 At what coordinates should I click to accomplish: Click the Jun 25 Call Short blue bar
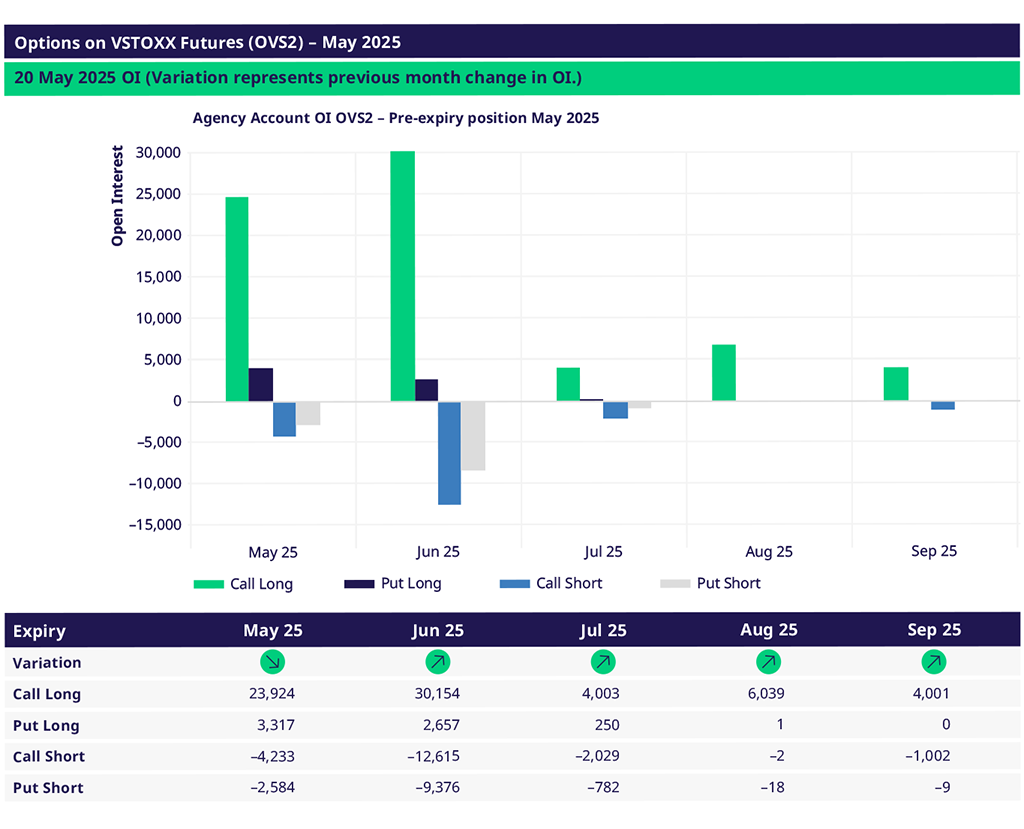click(x=450, y=453)
